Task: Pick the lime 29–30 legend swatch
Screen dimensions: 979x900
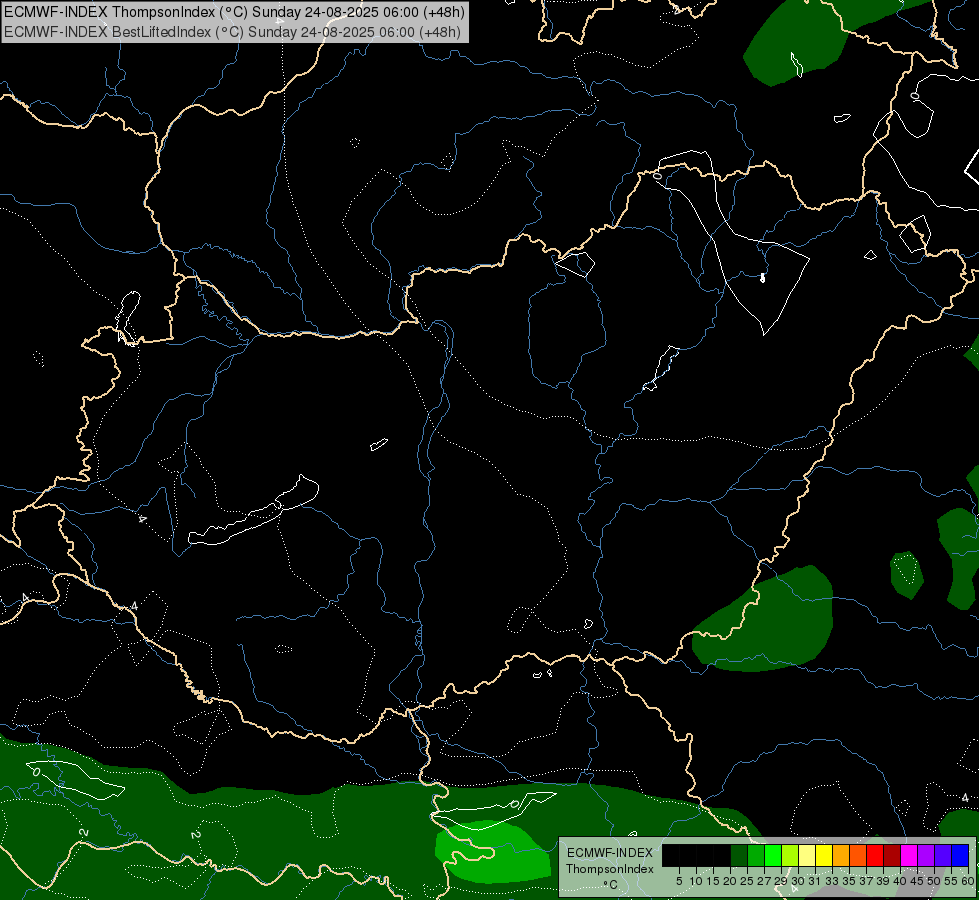Action: (790, 855)
